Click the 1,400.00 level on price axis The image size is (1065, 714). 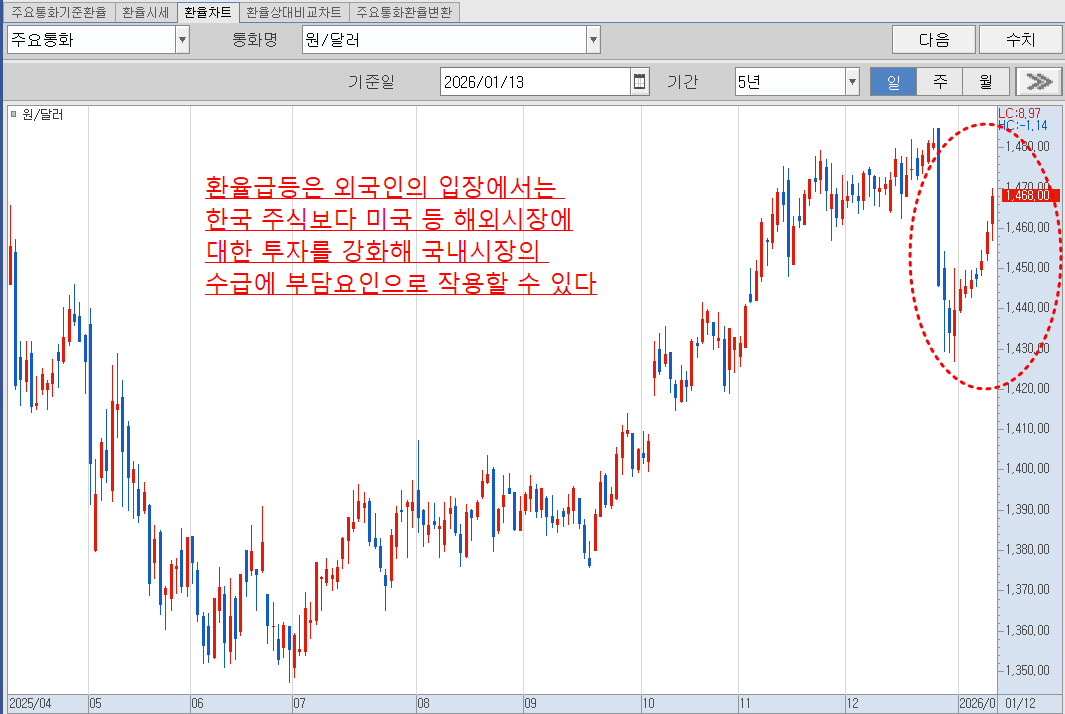click(1028, 468)
